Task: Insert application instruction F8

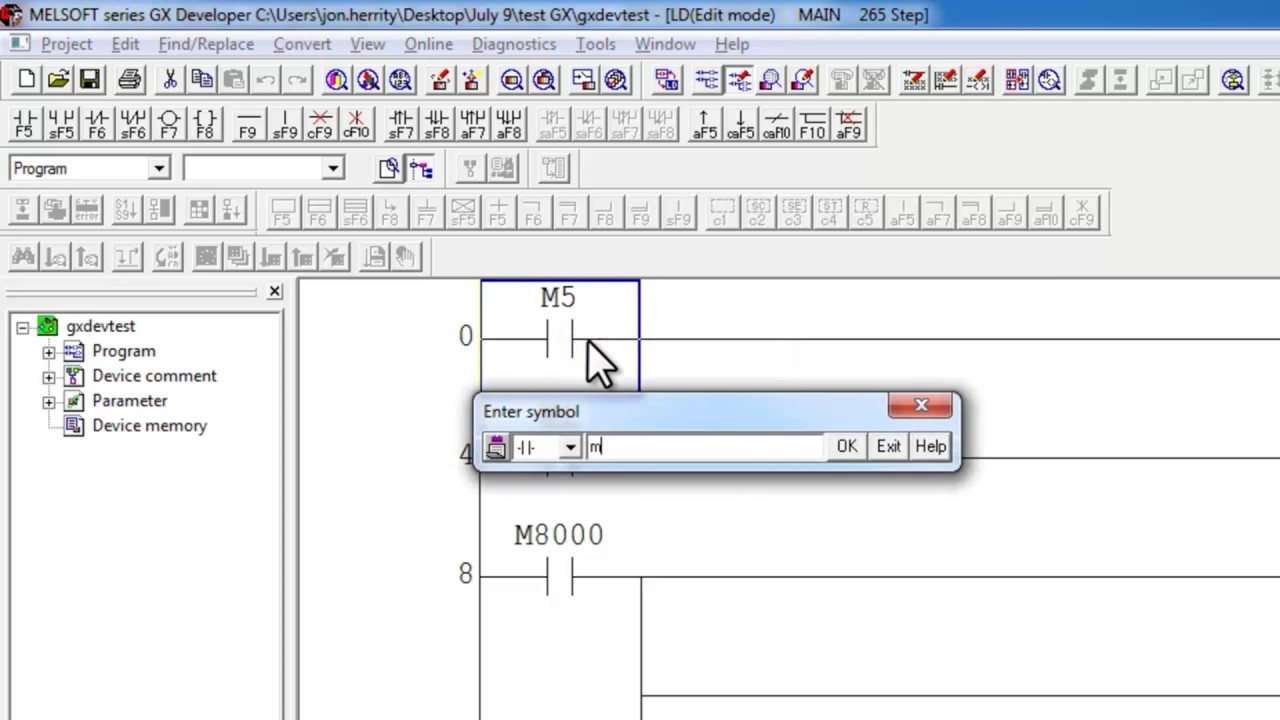Action: [205, 124]
